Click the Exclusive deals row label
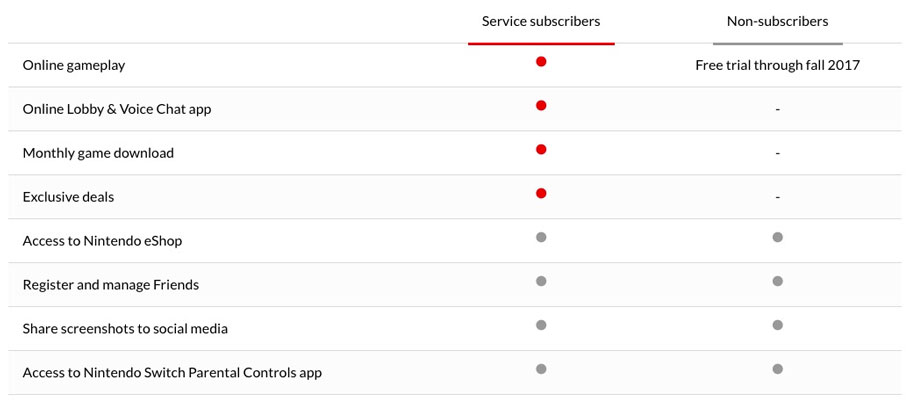The width and height of the screenshot is (910, 405). click(68, 197)
